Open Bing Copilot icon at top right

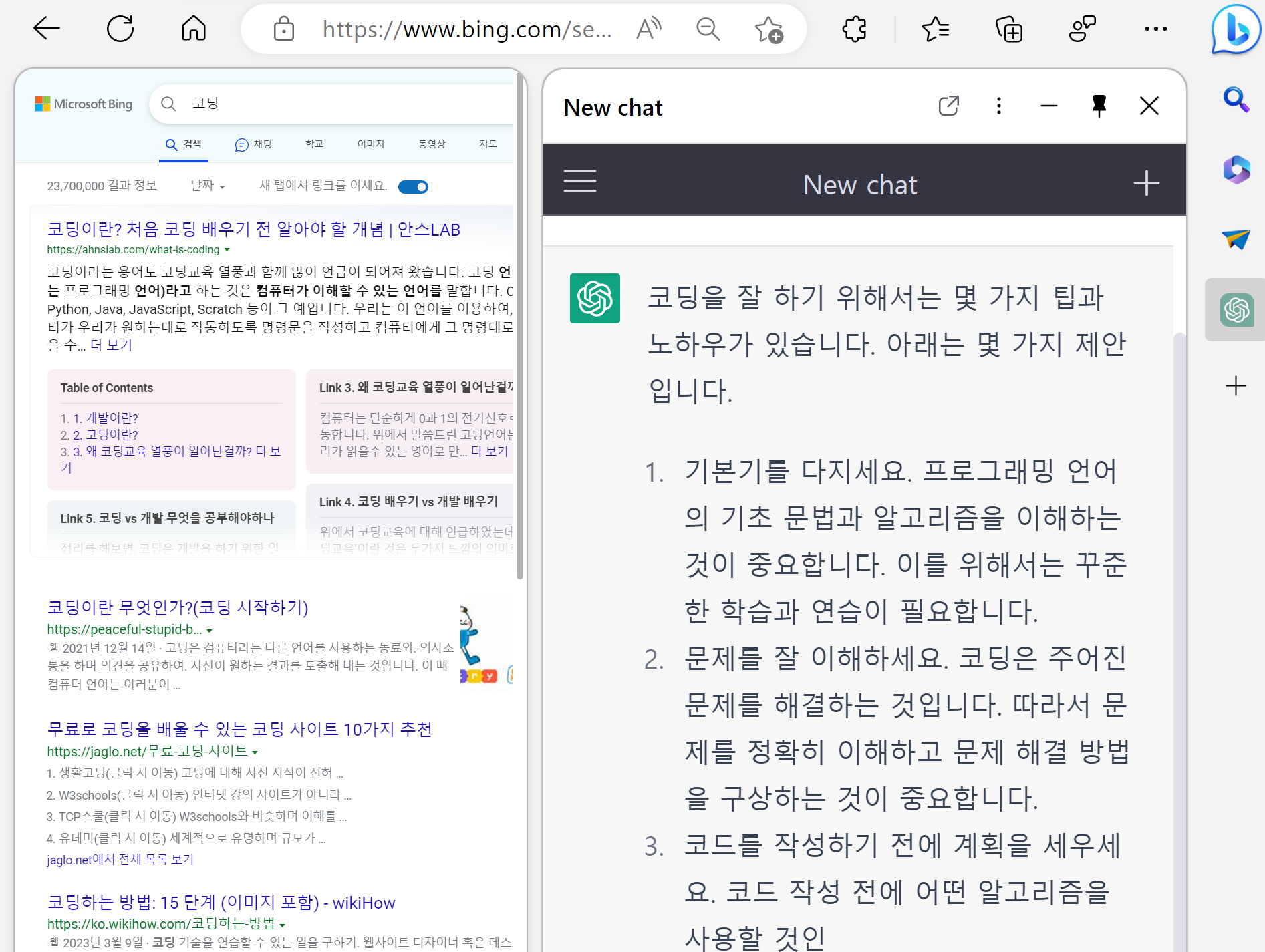pyautogui.click(x=1234, y=30)
